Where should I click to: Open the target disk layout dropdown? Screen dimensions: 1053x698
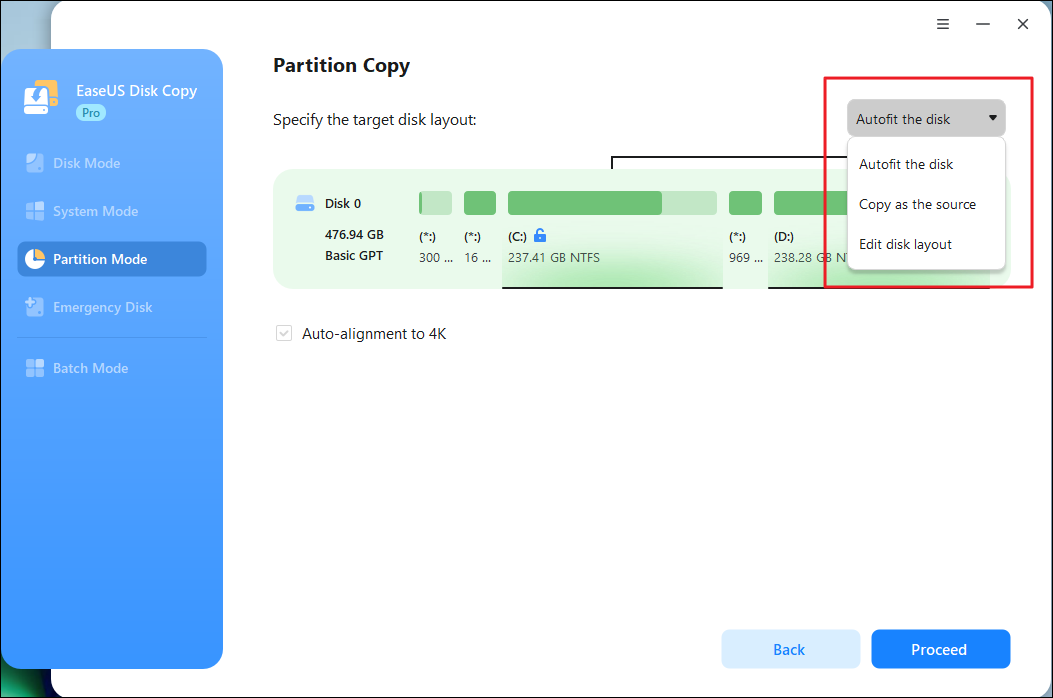(x=924, y=118)
